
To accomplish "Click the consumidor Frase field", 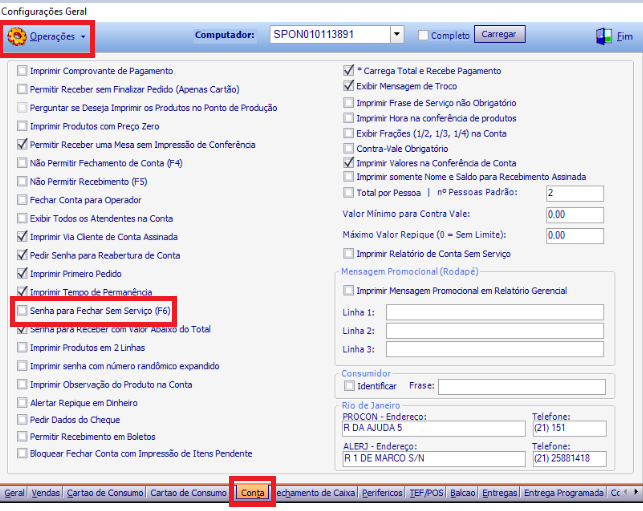I will 522,387.
